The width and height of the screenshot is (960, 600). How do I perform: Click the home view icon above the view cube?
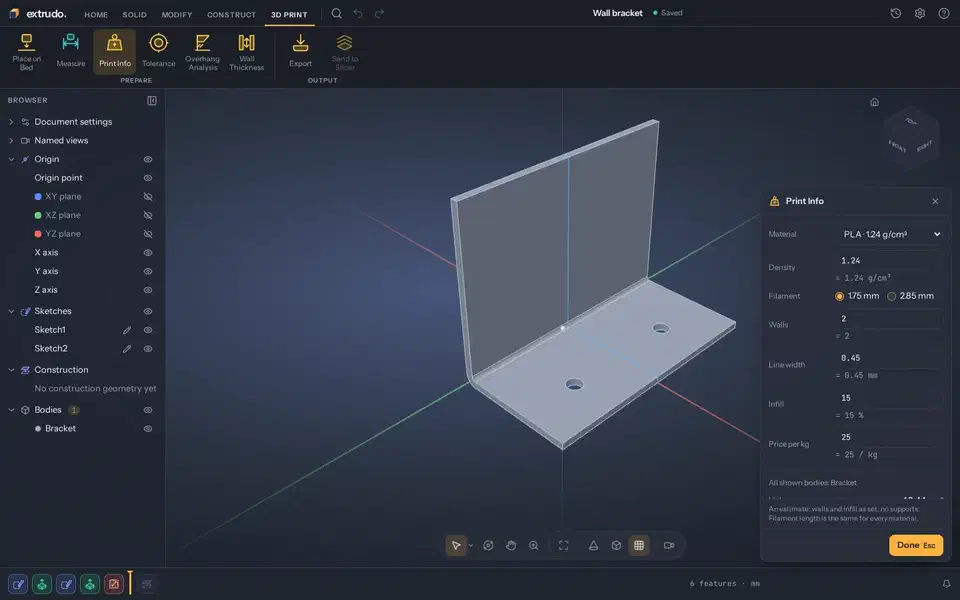[x=874, y=102]
